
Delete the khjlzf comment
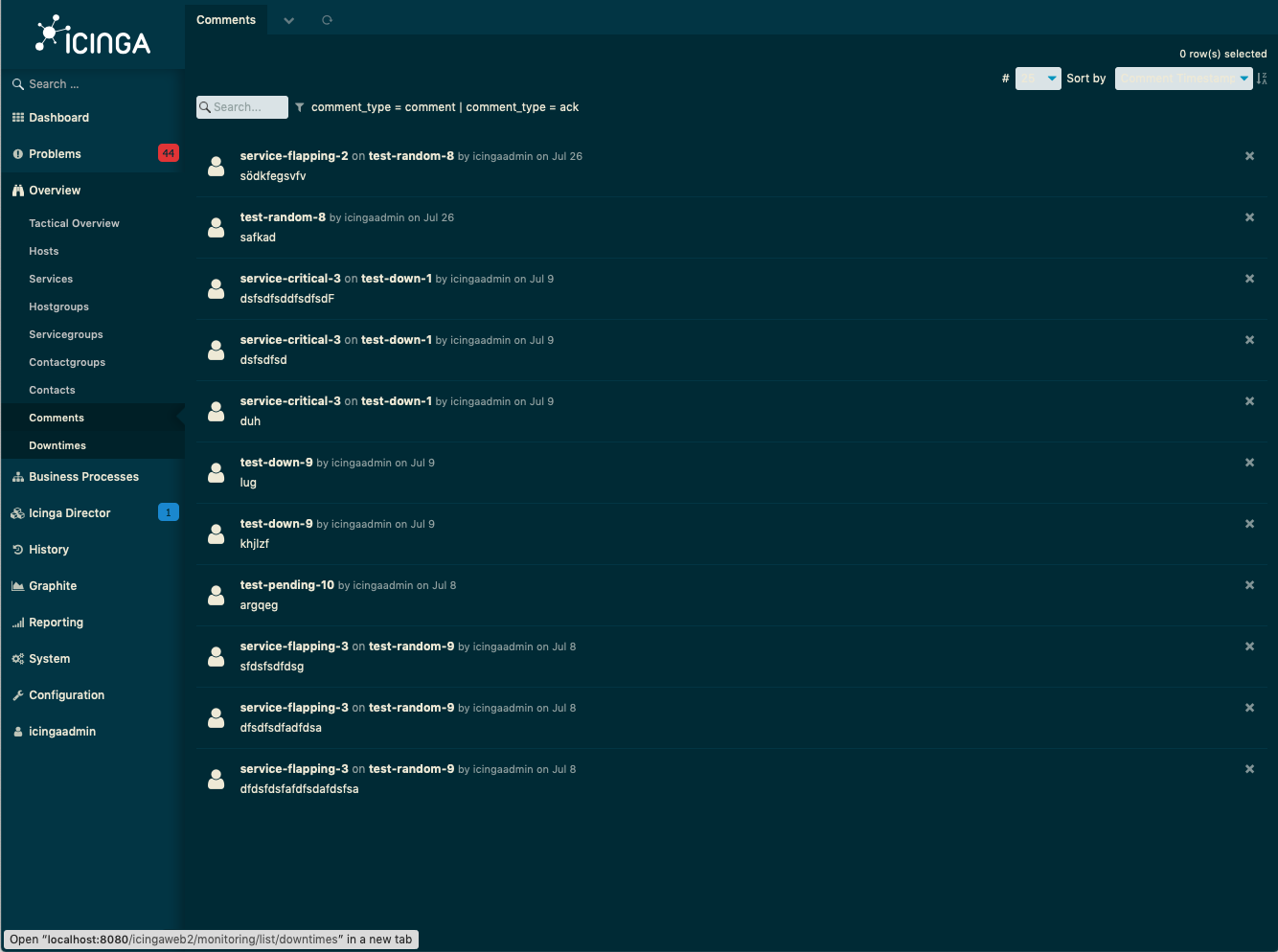click(1249, 524)
